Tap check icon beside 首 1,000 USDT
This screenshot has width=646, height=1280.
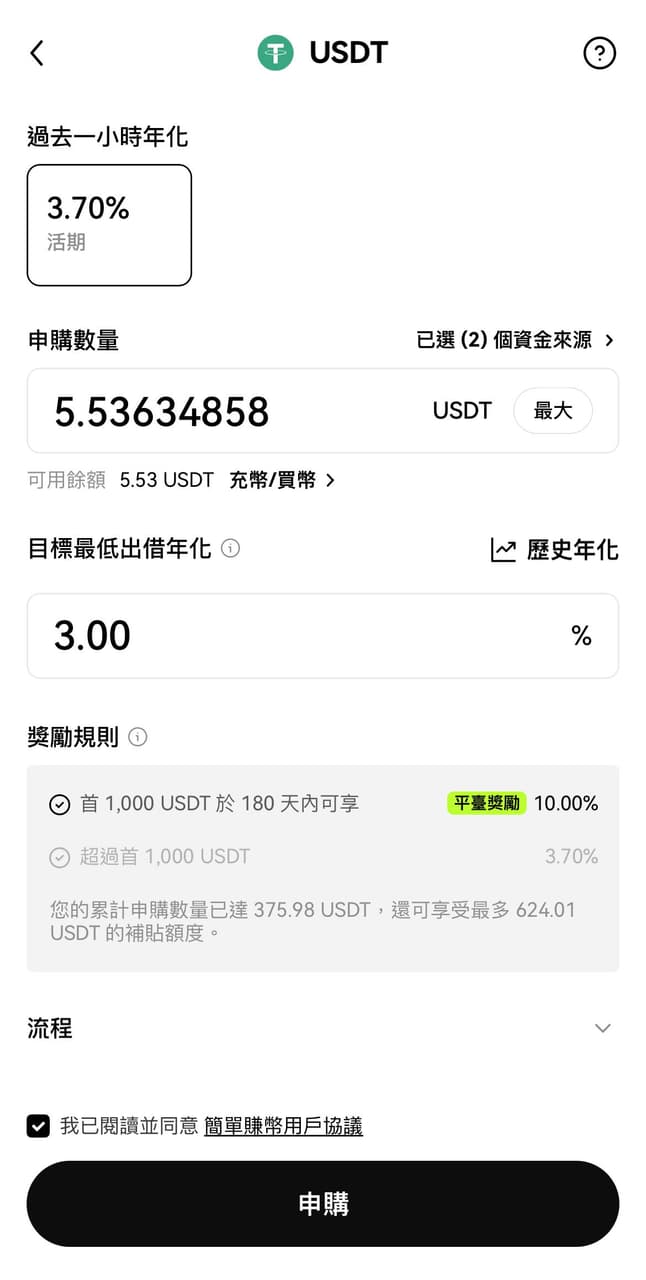tap(60, 804)
